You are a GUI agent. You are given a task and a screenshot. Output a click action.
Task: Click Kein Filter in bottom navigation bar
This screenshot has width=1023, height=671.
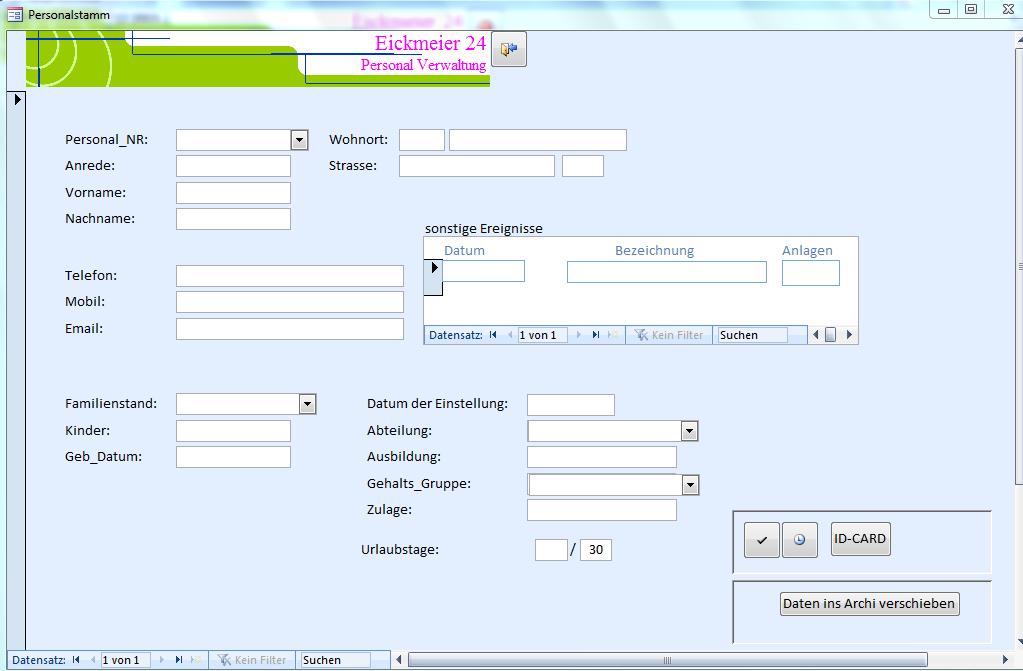pyautogui.click(x=252, y=660)
